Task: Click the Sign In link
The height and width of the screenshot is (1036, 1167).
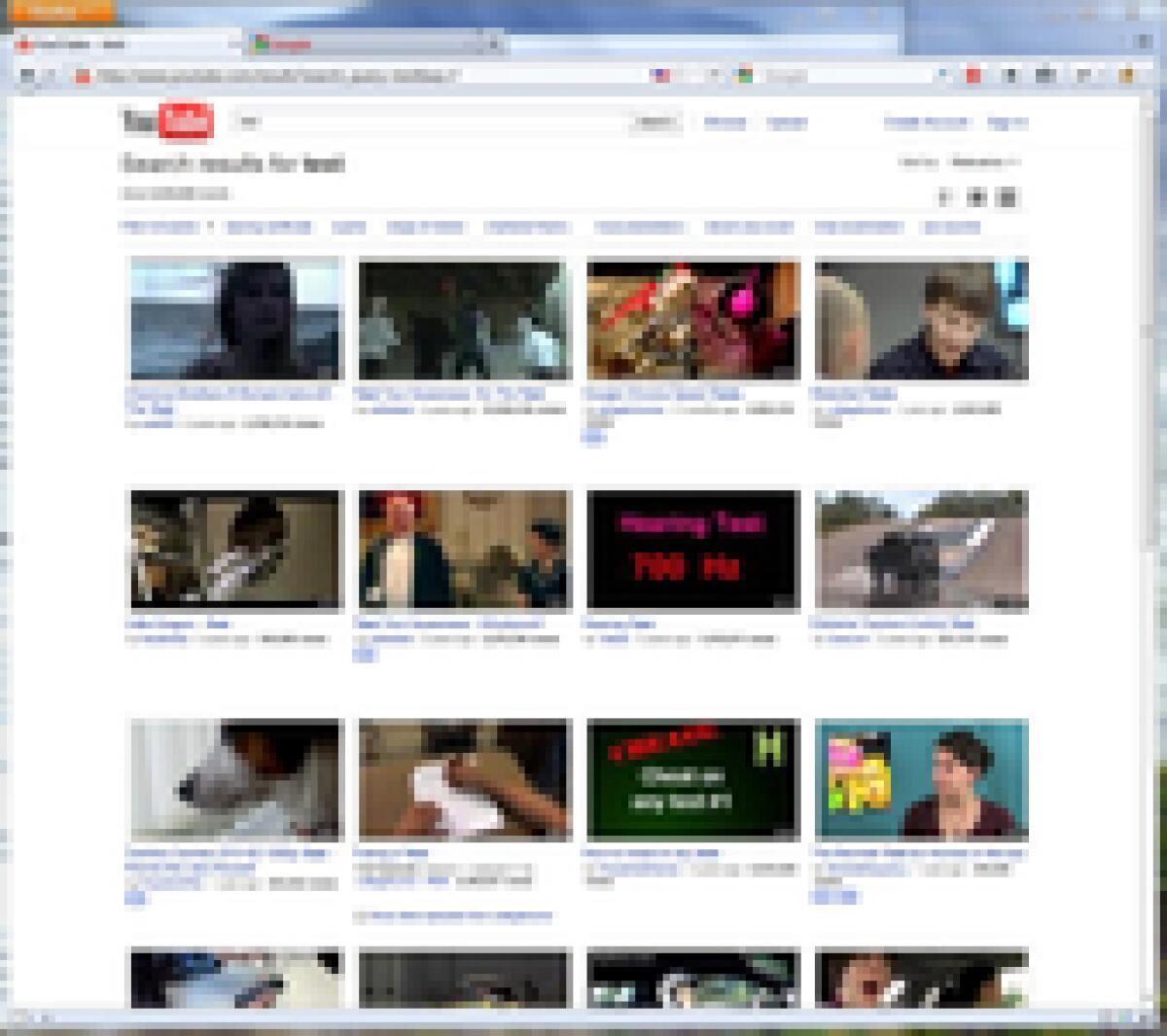Action: tap(1007, 122)
